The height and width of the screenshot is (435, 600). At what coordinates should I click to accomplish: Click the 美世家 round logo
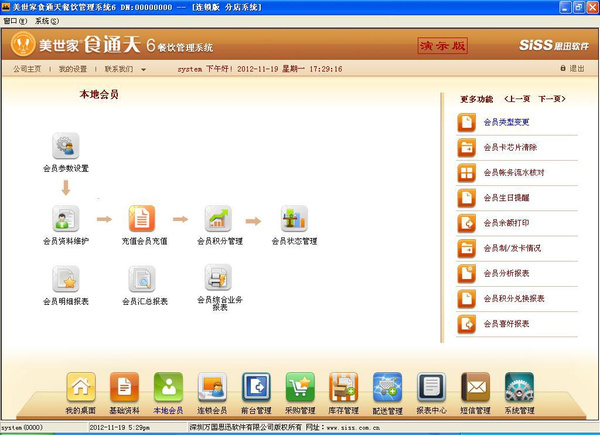pyautogui.click(x=23, y=44)
